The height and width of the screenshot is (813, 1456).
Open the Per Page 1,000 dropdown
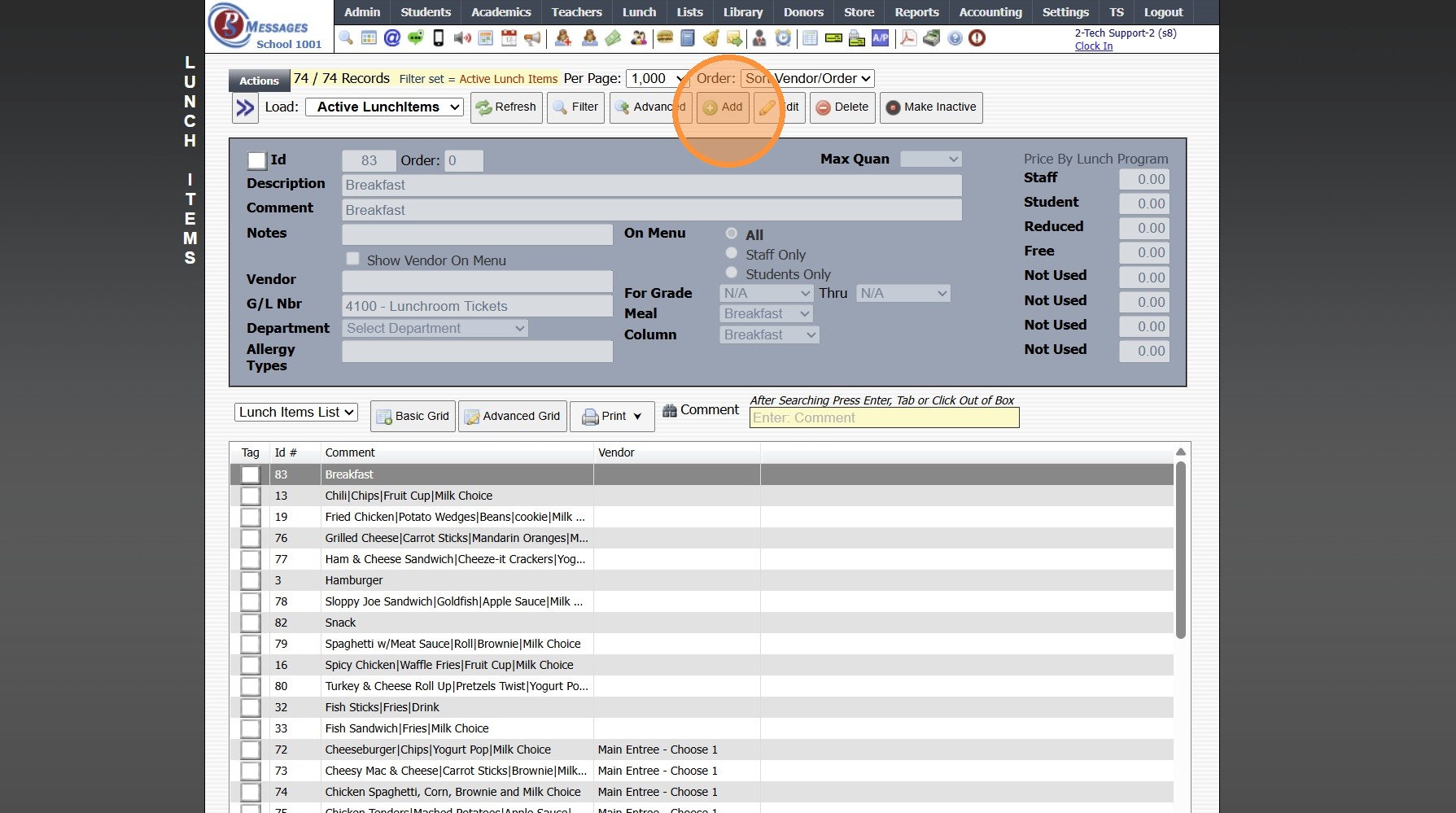658,78
